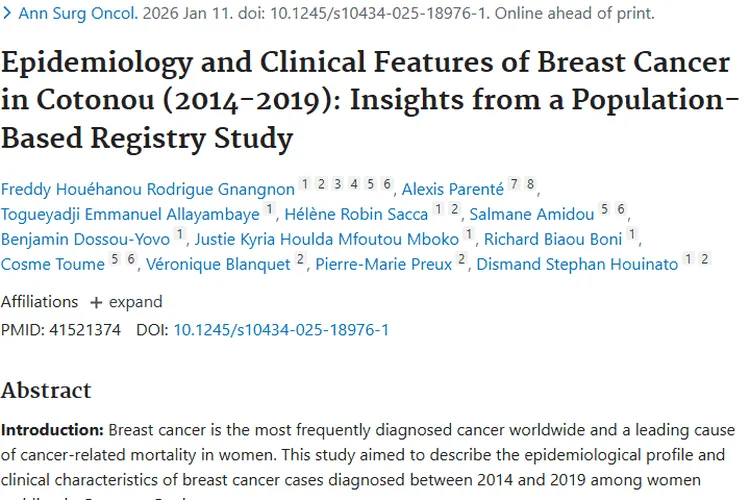Select author Justie Kyria Houlda Mfoutou Mboko
This screenshot has height=500, width=750.
(326, 239)
